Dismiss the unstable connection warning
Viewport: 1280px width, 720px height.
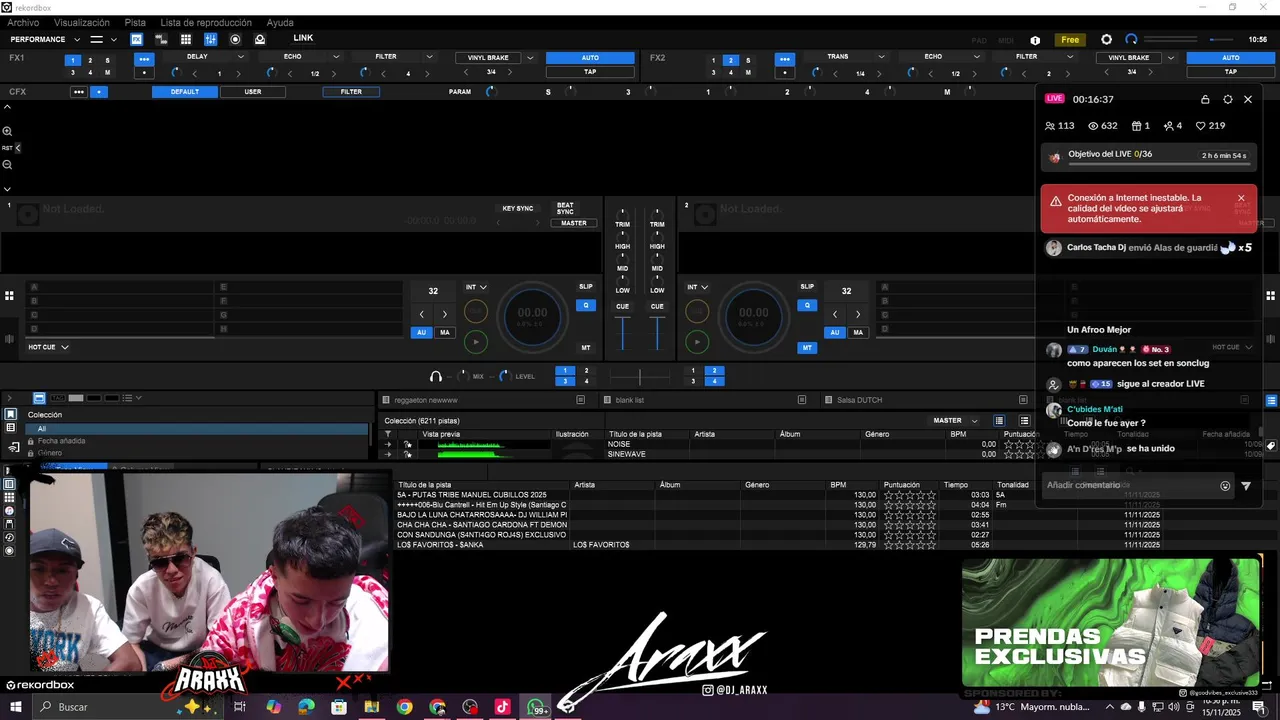pos(1241,198)
